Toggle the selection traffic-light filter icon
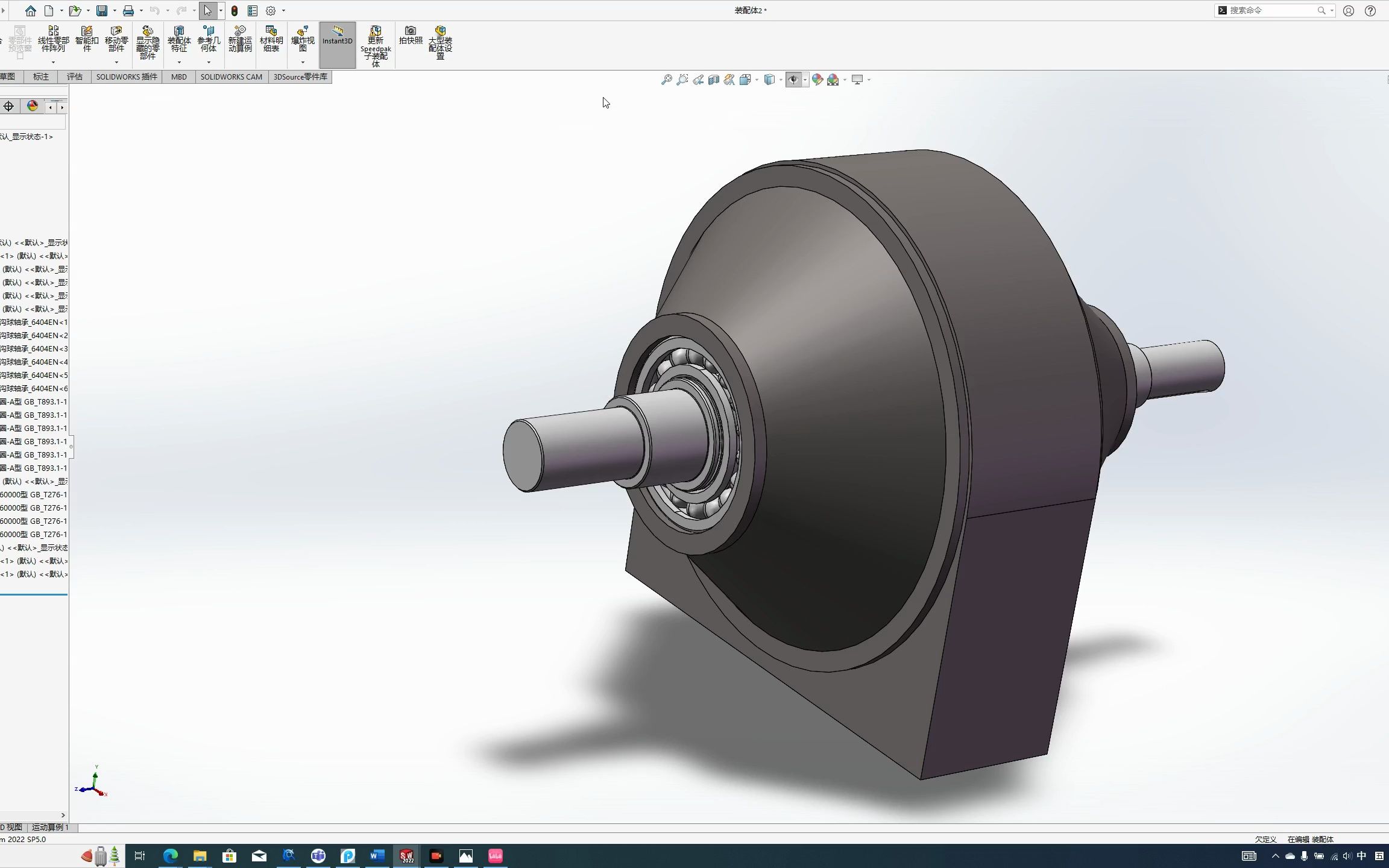The height and width of the screenshot is (868, 1389). (x=235, y=10)
